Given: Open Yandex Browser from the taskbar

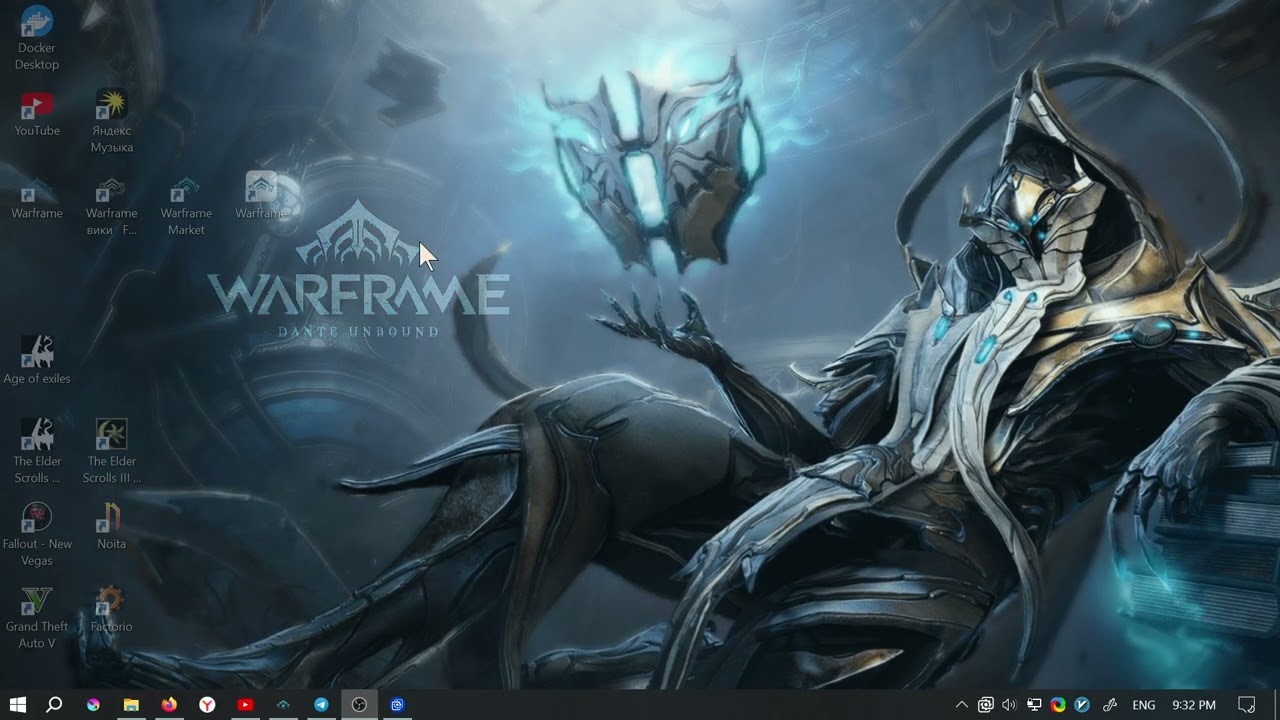Looking at the screenshot, I should point(207,705).
